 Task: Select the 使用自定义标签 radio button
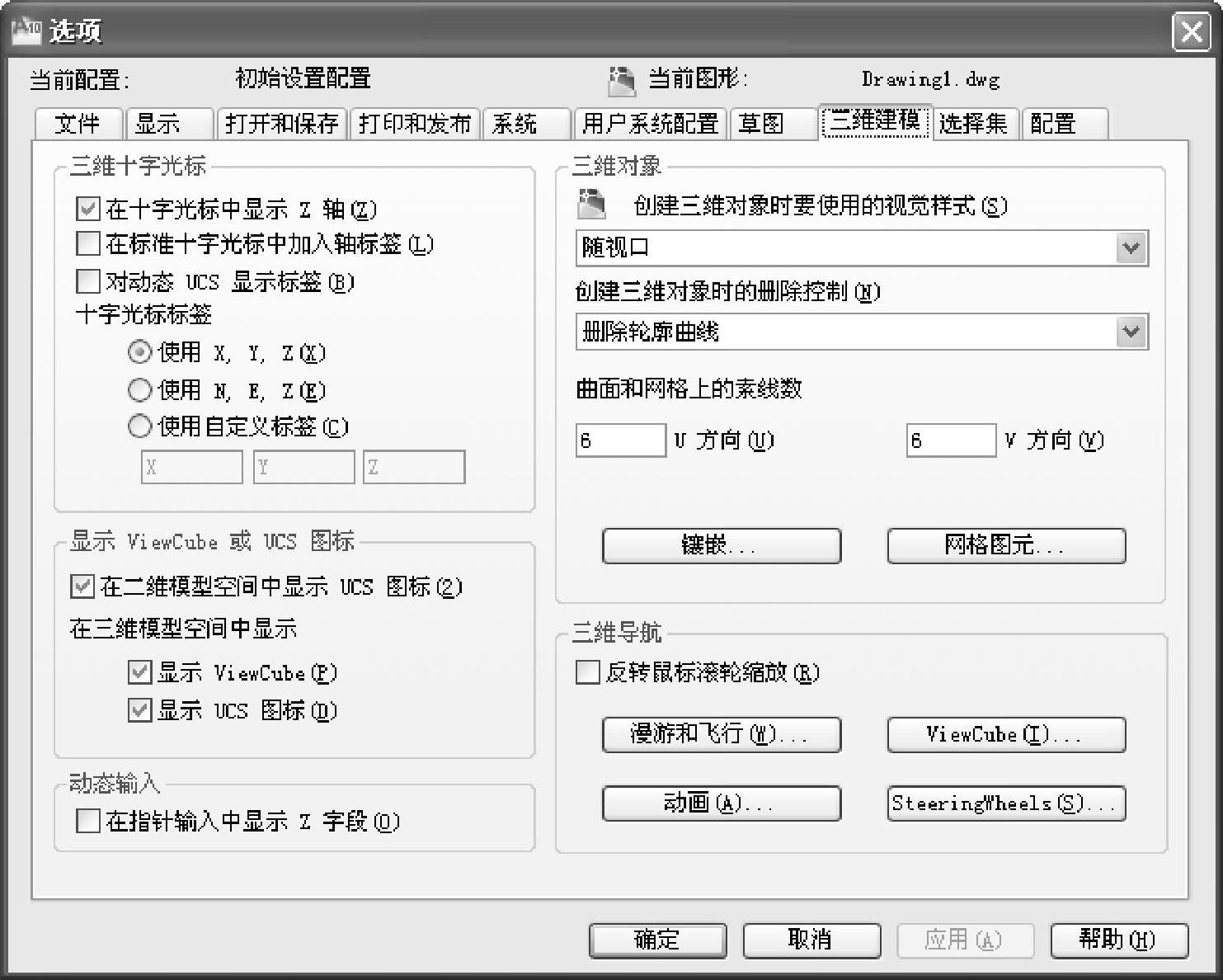pyautogui.click(x=140, y=426)
